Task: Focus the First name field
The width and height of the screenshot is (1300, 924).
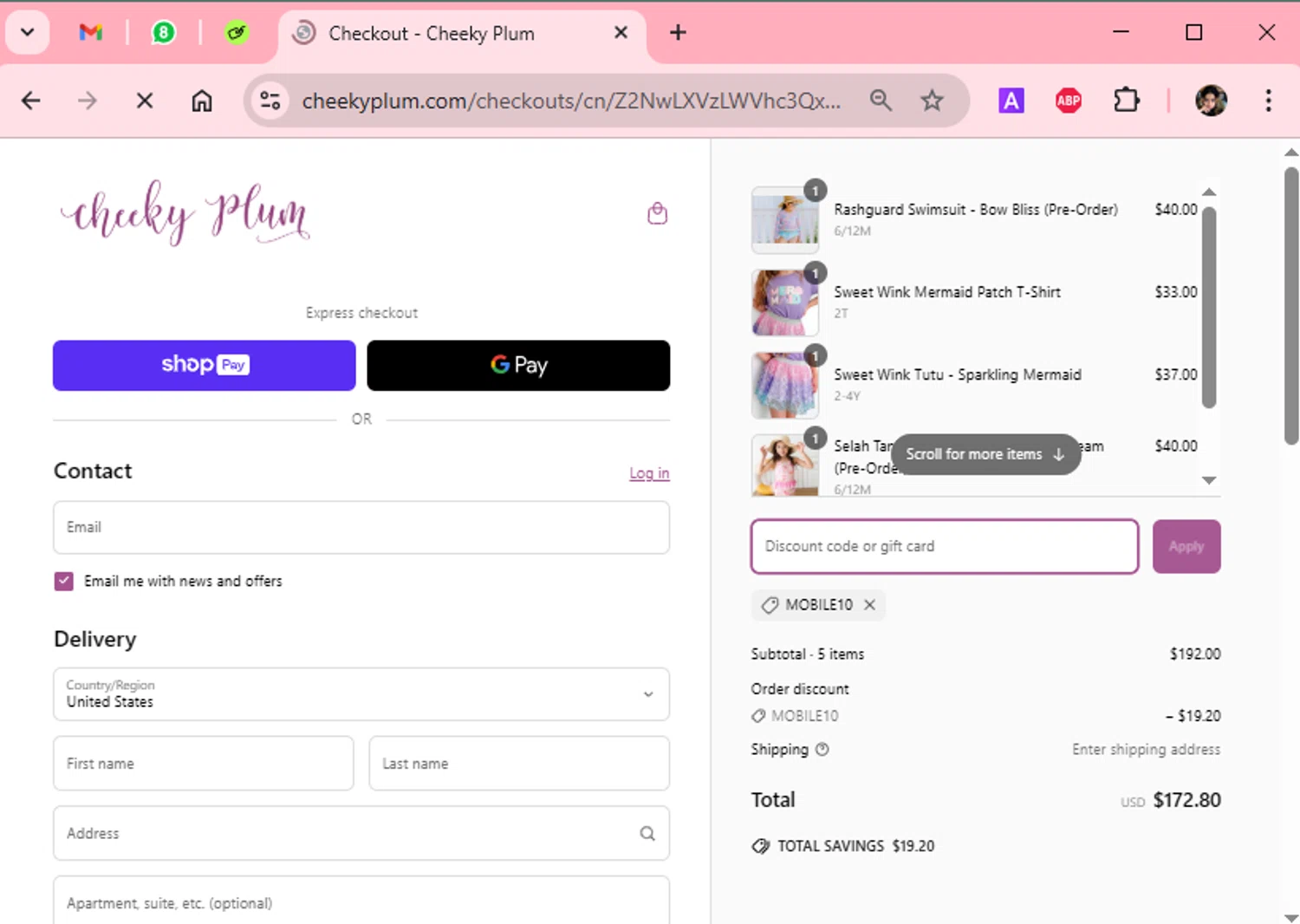Action: point(204,764)
